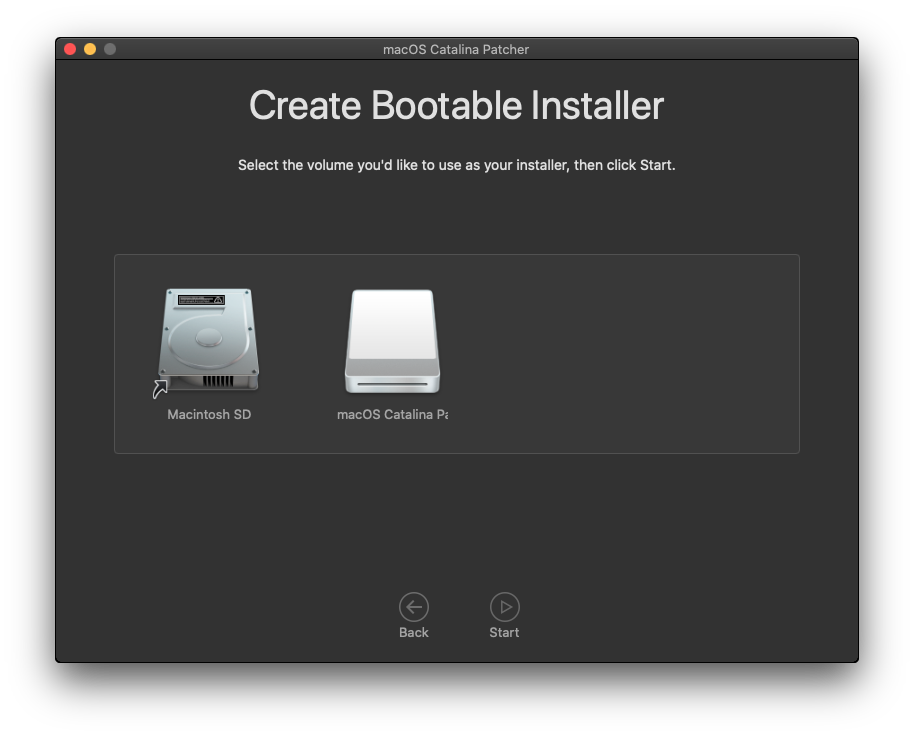Image resolution: width=914 pixels, height=736 pixels.
Task: Click the Macintosh SD volume name
Action: point(209,414)
